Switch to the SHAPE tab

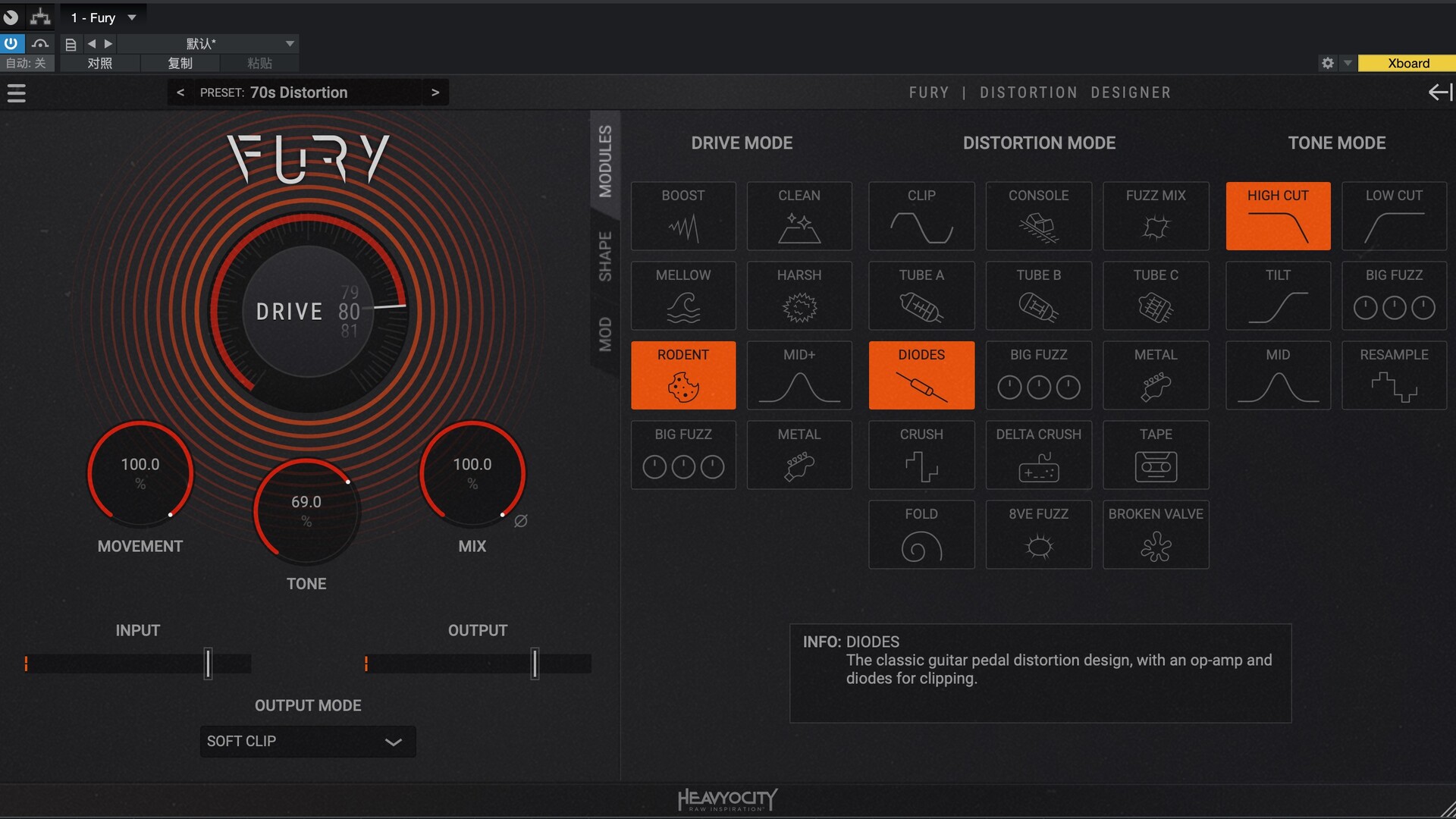[605, 256]
